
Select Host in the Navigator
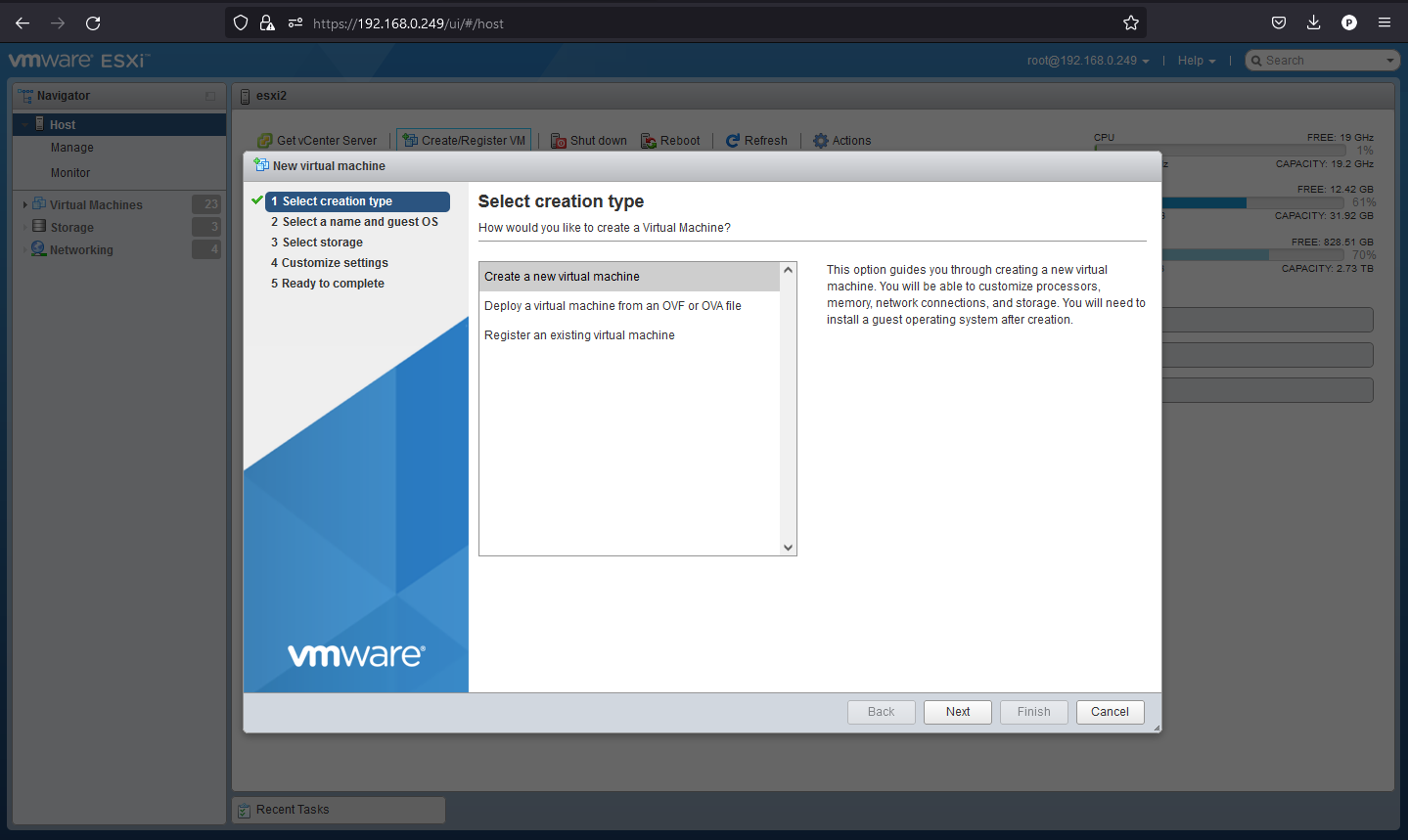pyautogui.click(x=119, y=124)
